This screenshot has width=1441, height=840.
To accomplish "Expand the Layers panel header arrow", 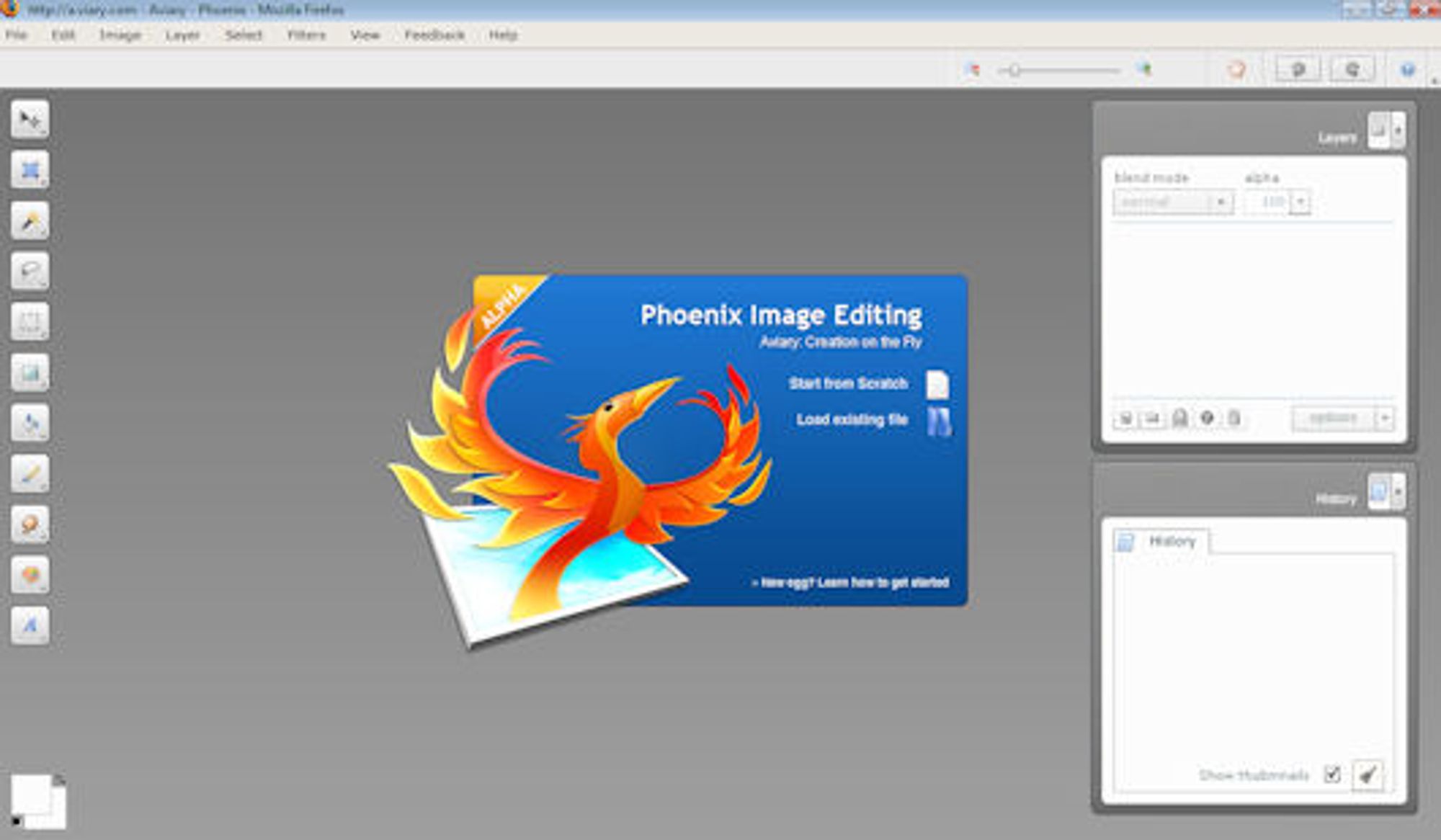I will [1398, 130].
